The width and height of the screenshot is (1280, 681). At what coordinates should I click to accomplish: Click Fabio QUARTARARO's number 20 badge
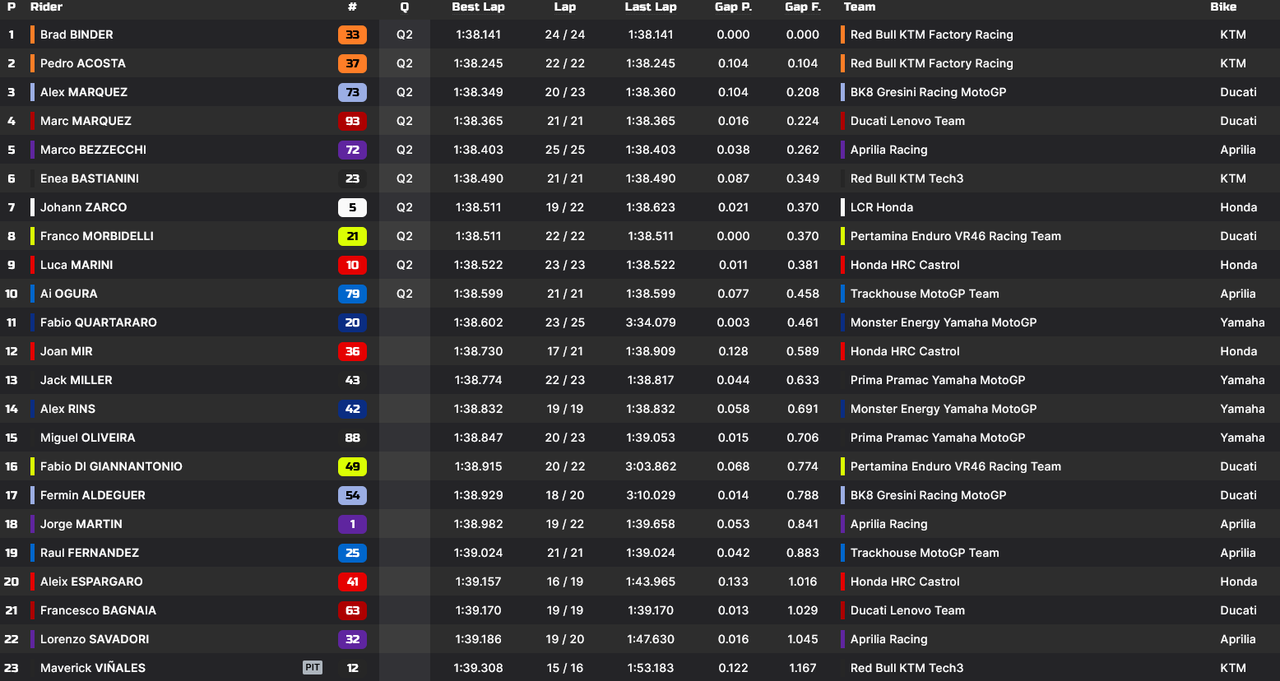click(352, 323)
